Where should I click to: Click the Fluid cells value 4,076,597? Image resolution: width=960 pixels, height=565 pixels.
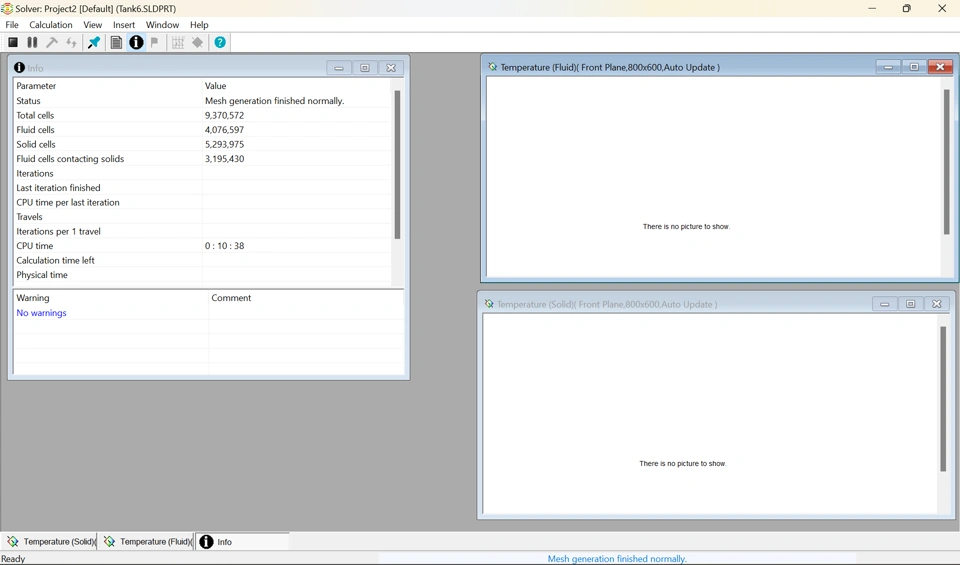coord(224,130)
